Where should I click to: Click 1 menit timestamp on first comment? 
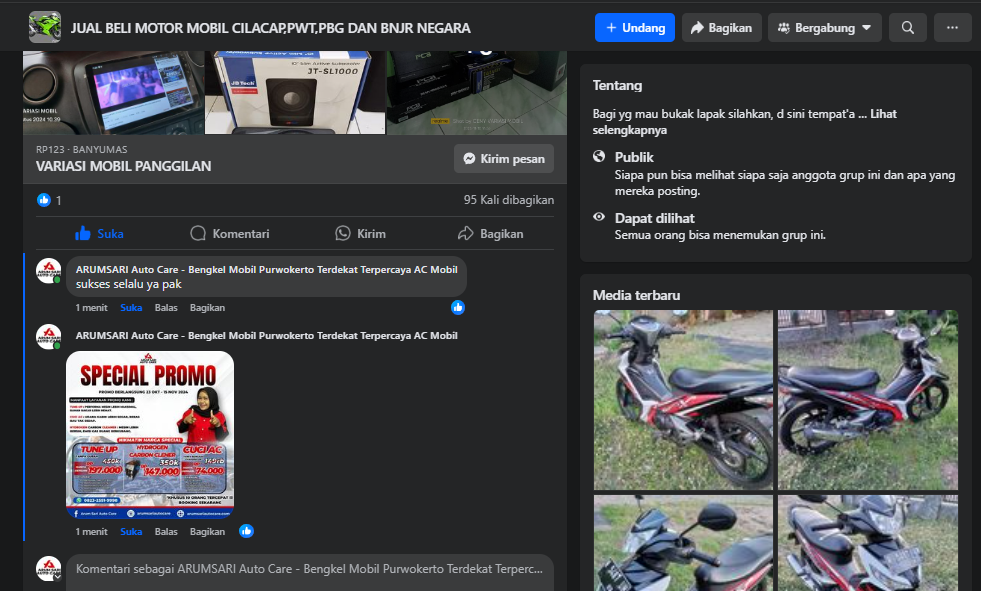(x=91, y=308)
